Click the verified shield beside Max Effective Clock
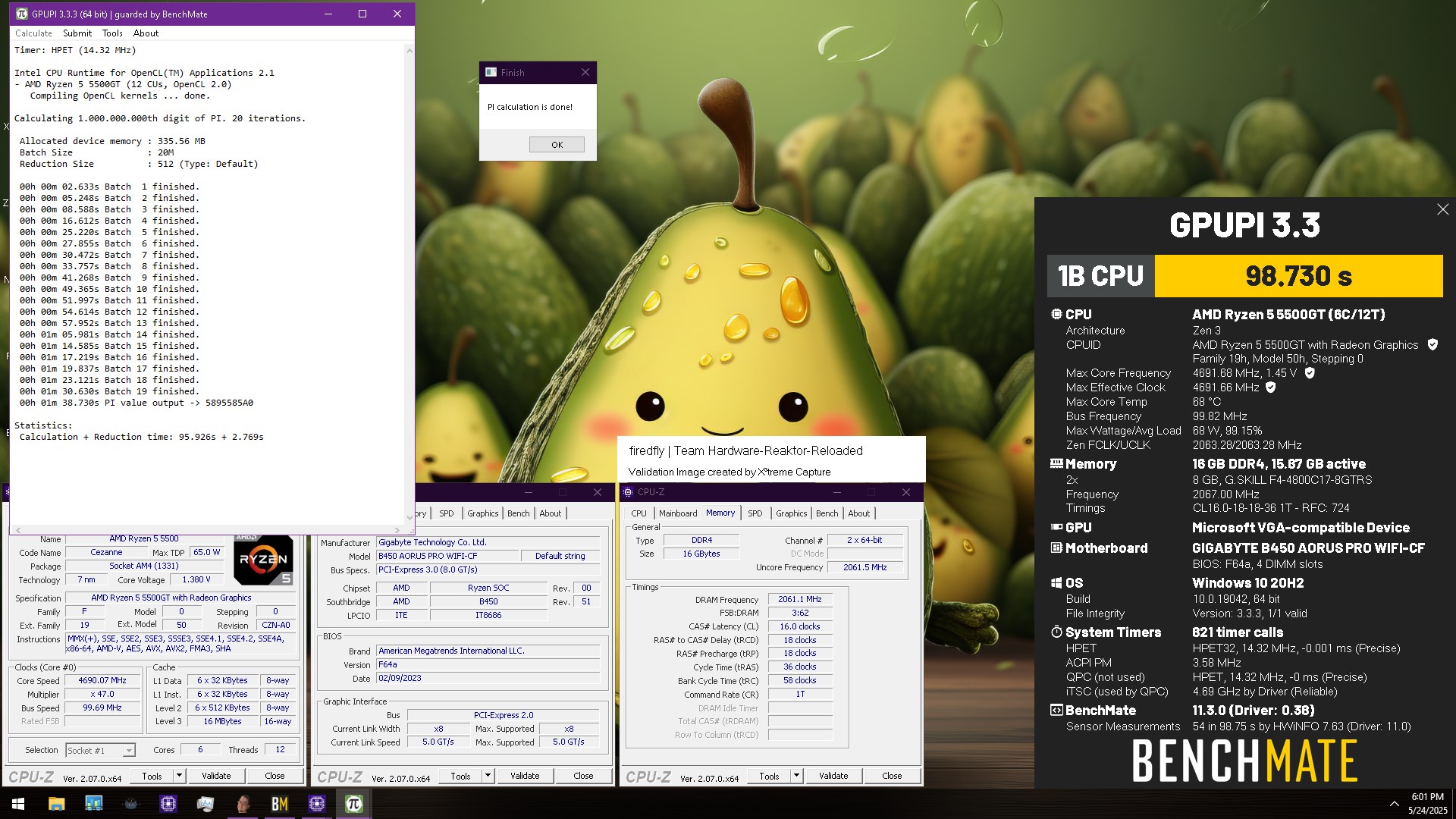The image size is (1456, 819). [1271, 388]
